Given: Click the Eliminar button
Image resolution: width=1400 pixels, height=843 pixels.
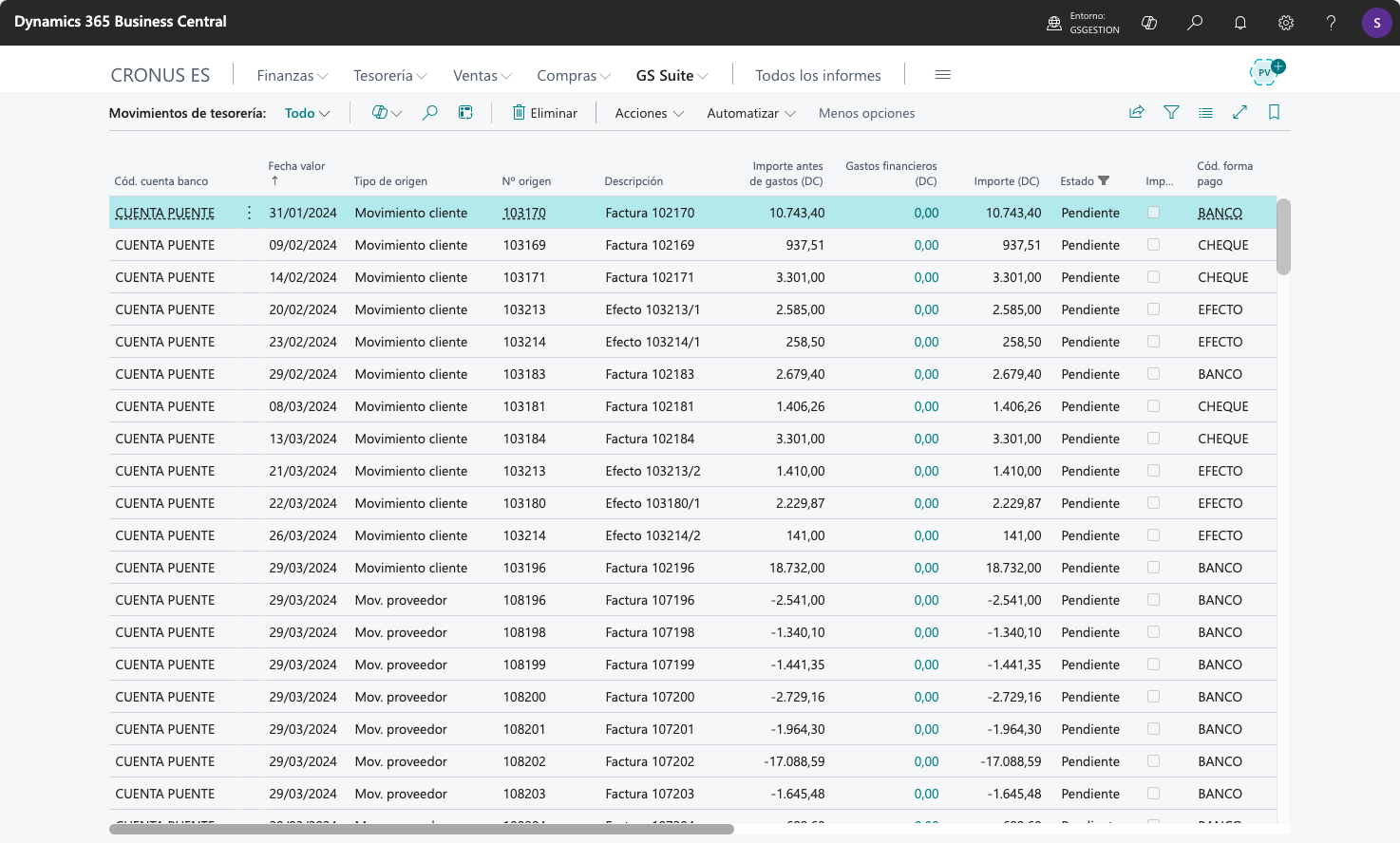Looking at the screenshot, I should click(544, 113).
